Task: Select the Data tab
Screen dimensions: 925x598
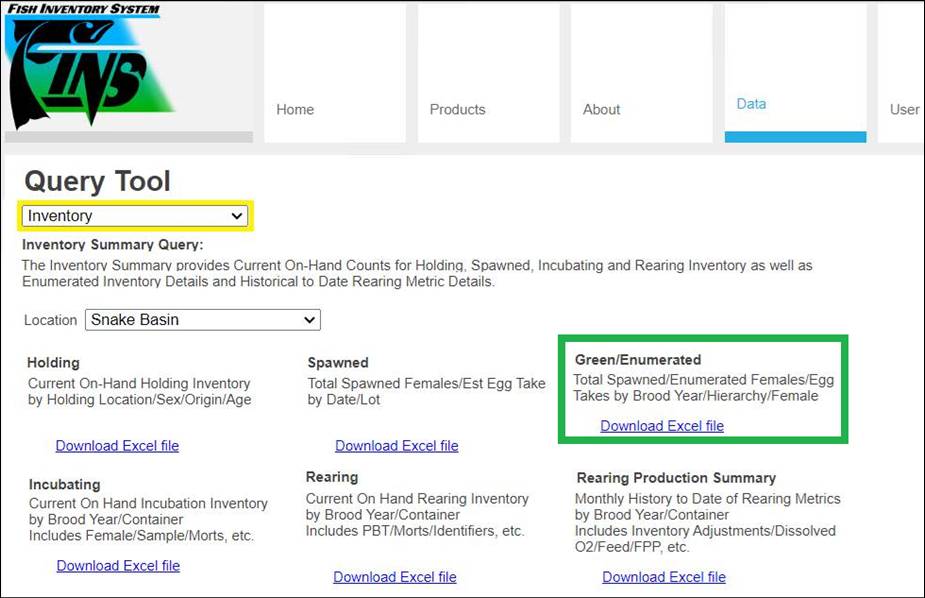Action: 751,104
